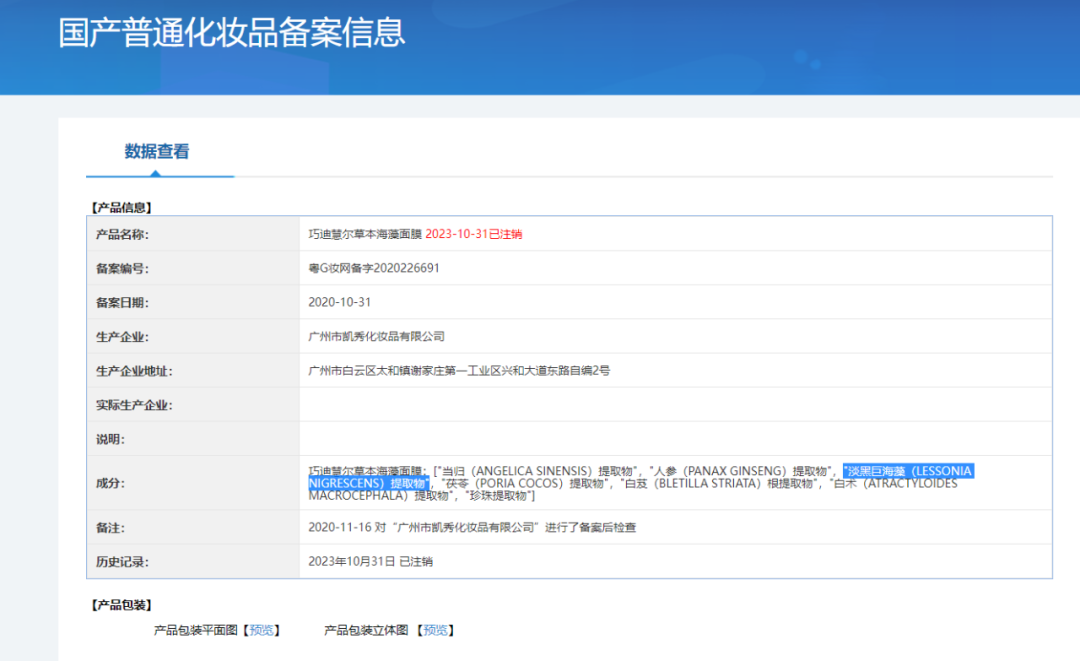Click the 备案编号 field label

tap(122, 269)
